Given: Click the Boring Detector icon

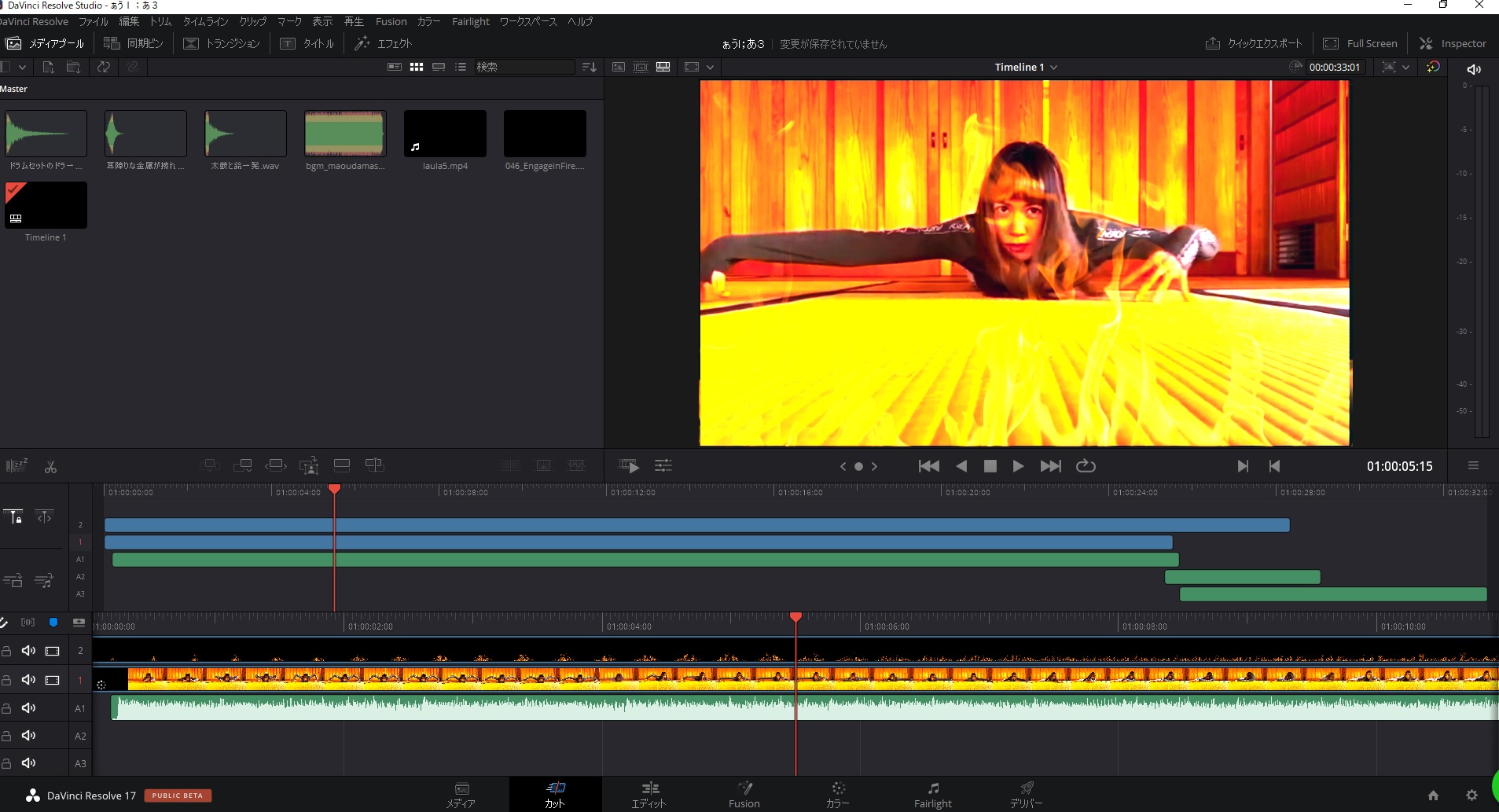Looking at the screenshot, I should [16, 466].
